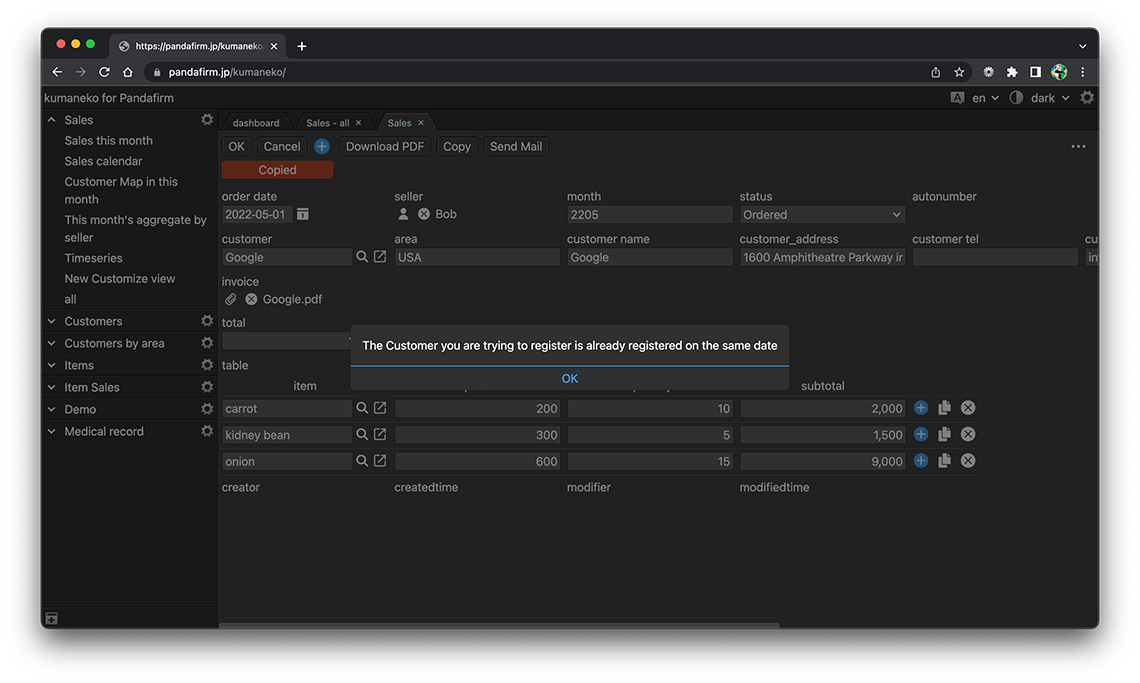Remove seller Bob with the X icon
The width and height of the screenshot is (1140, 683).
[424, 214]
